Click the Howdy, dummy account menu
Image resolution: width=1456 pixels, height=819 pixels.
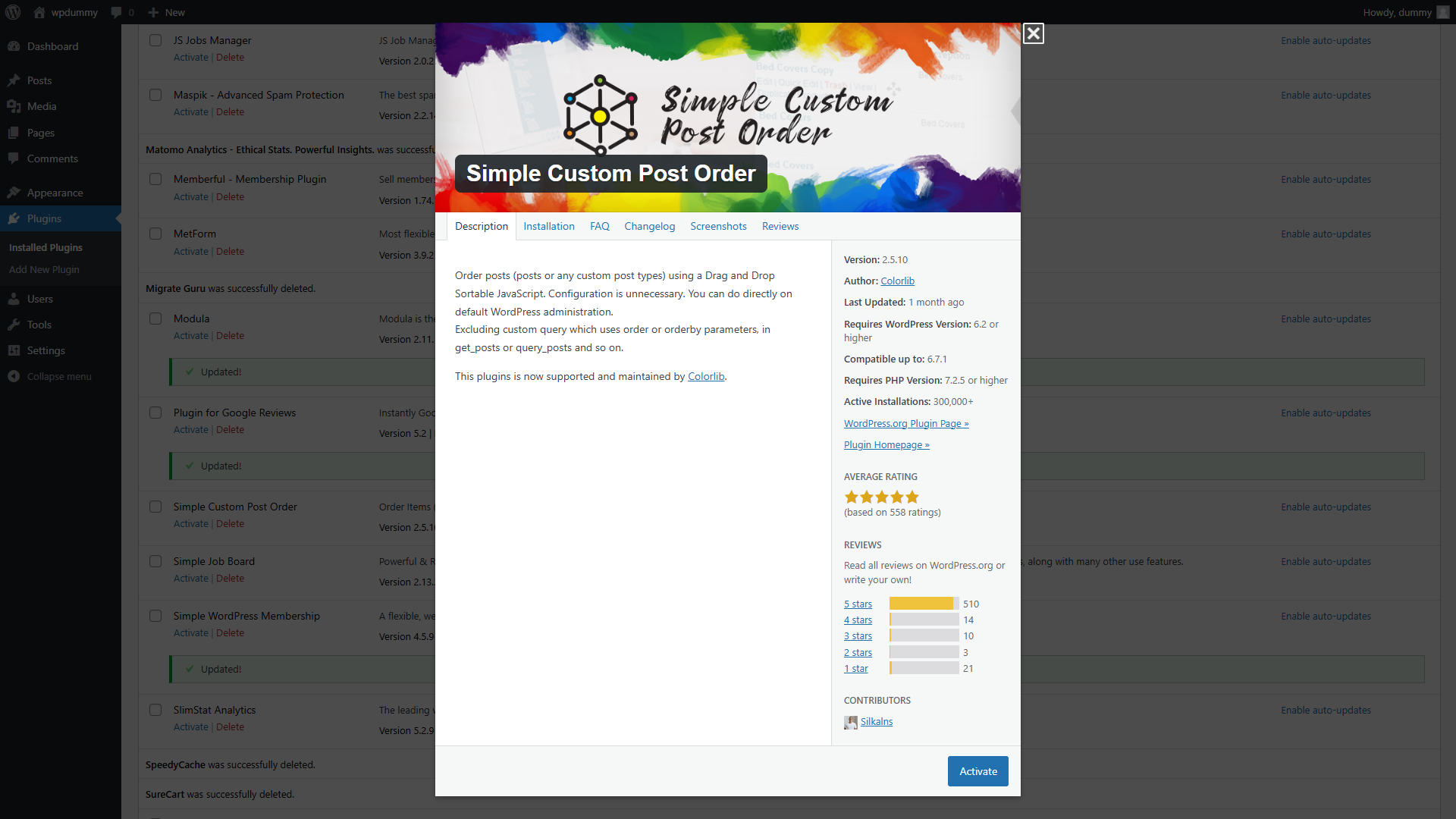click(x=1405, y=12)
